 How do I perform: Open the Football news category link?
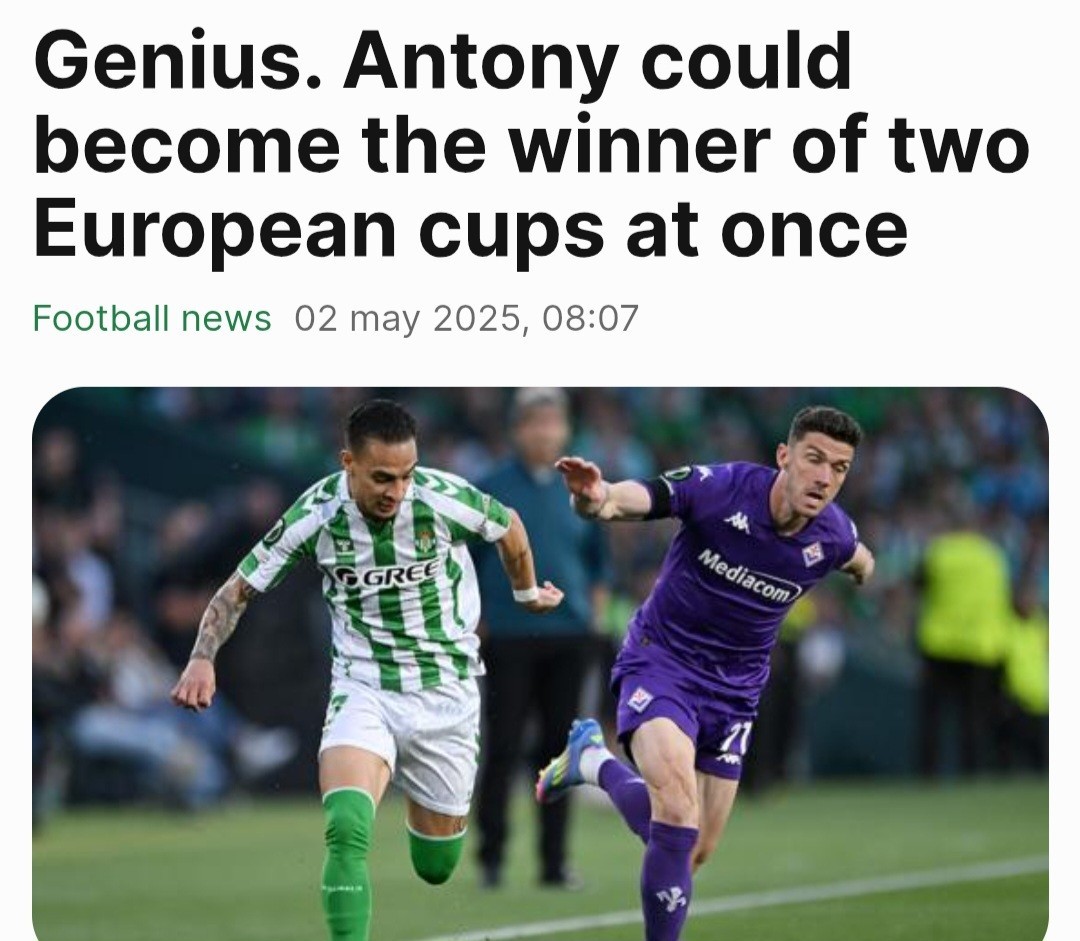click(152, 319)
